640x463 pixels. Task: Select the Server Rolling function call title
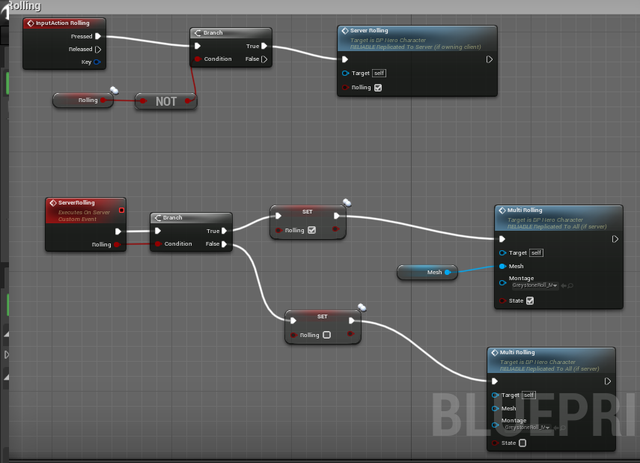[x=369, y=31]
